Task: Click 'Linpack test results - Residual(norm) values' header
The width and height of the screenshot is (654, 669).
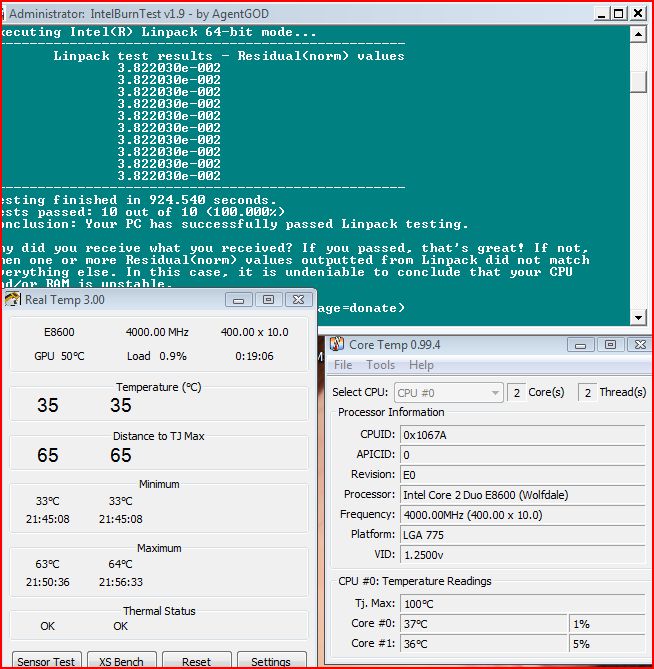Action: click(229, 56)
